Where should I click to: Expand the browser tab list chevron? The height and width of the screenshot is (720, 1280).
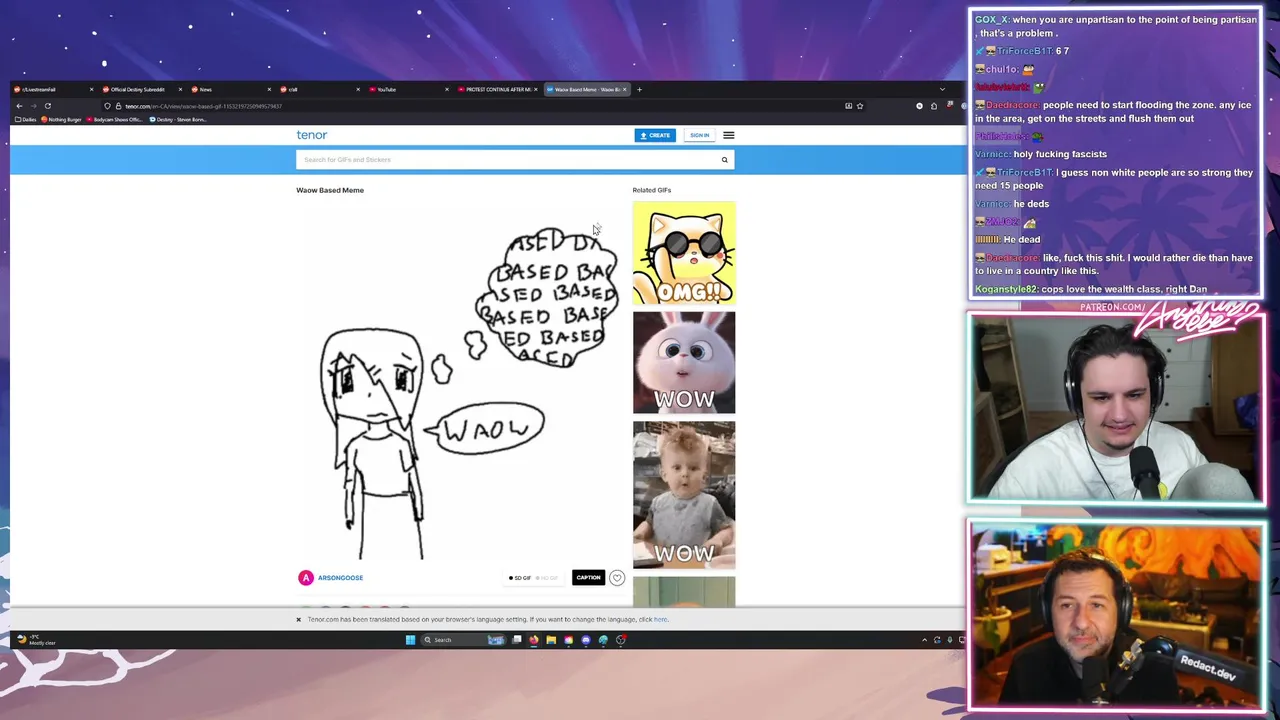coord(941,90)
